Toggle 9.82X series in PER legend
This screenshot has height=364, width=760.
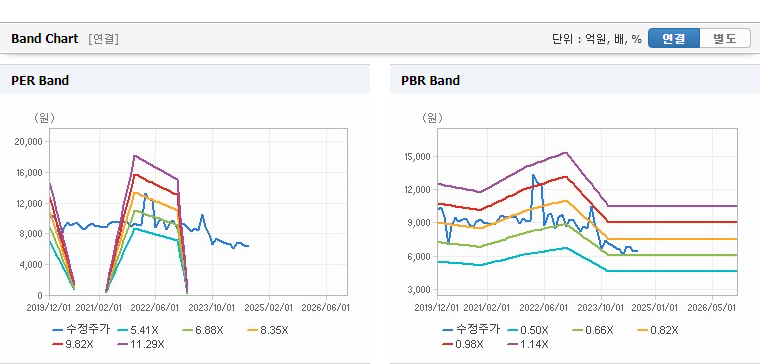point(74,345)
